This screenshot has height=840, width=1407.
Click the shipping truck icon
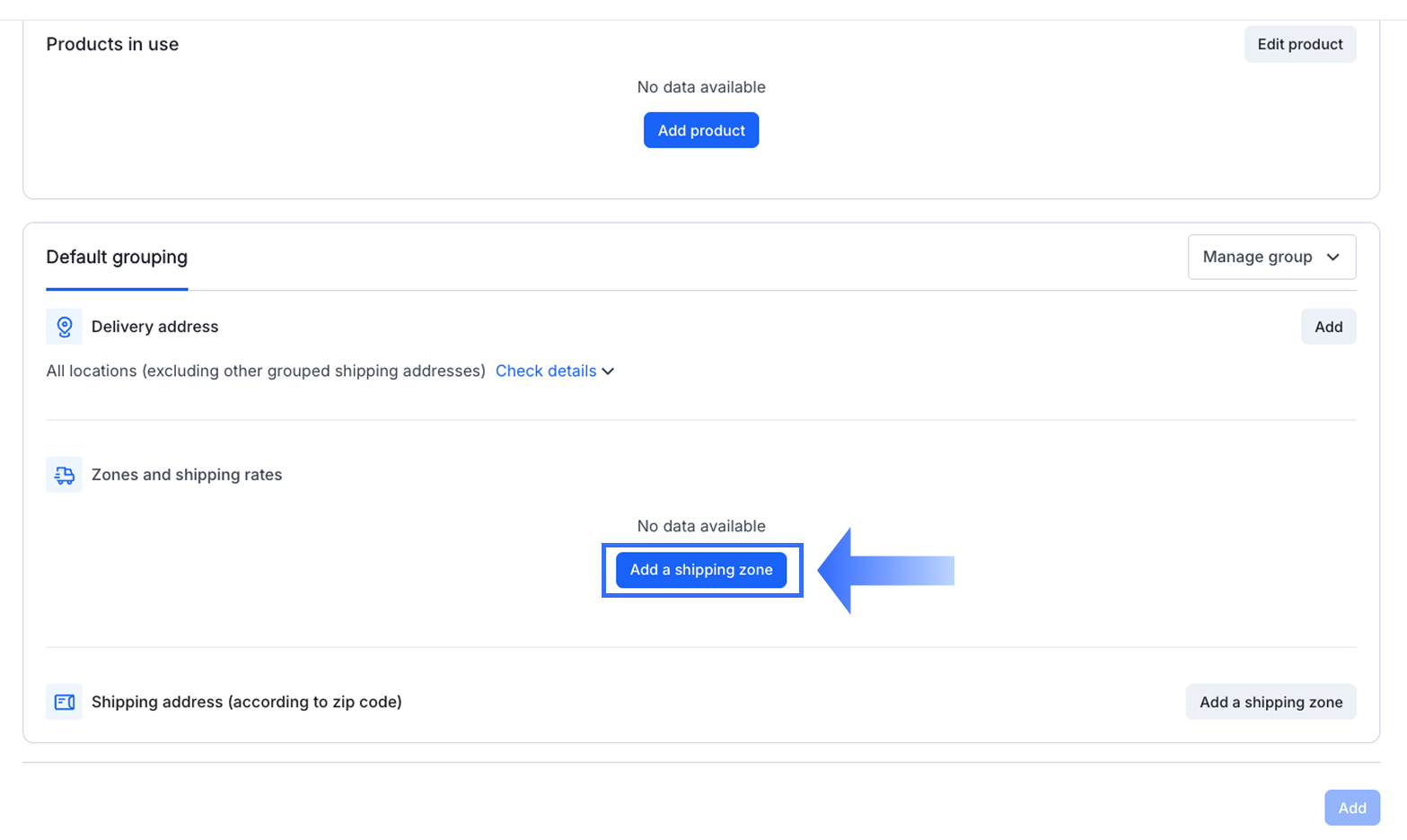click(x=64, y=475)
